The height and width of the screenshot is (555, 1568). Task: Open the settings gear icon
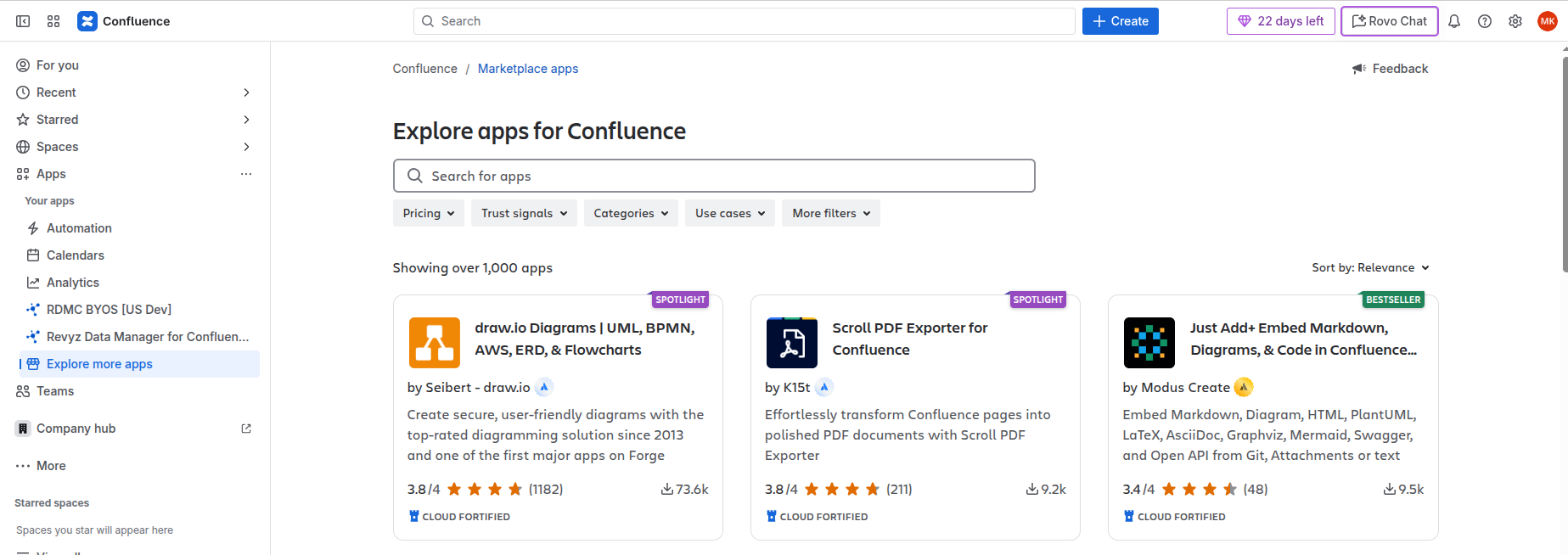[x=1515, y=21]
